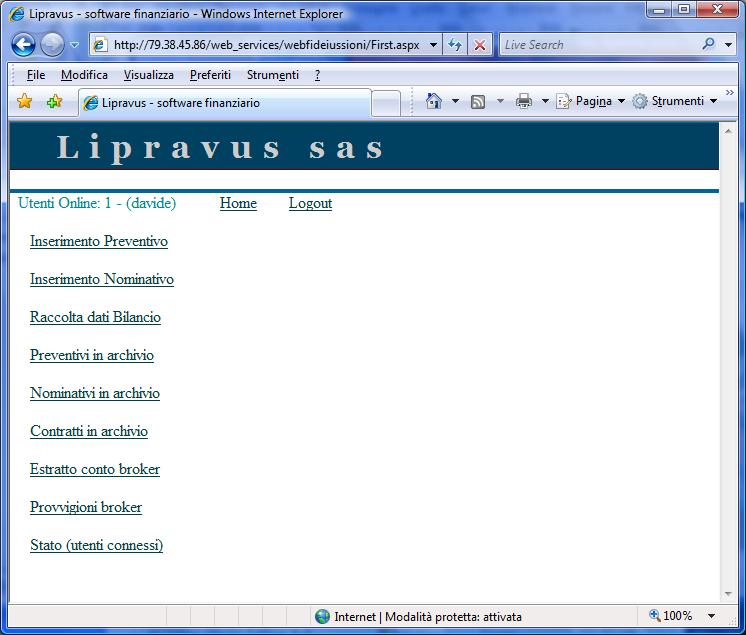Click the Internet Explorer title bar icon

coord(16,14)
